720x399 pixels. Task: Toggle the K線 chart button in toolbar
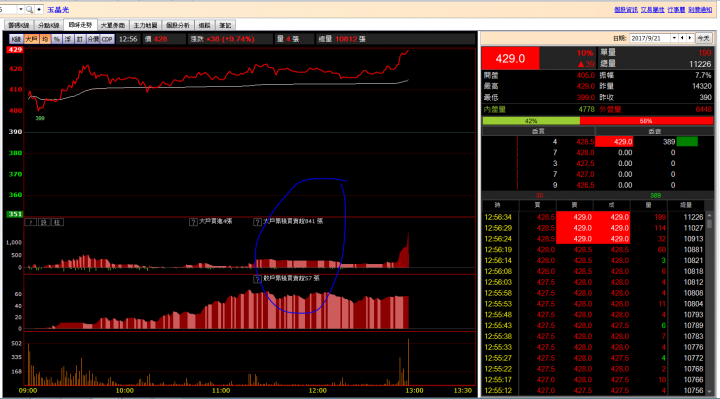(16, 39)
